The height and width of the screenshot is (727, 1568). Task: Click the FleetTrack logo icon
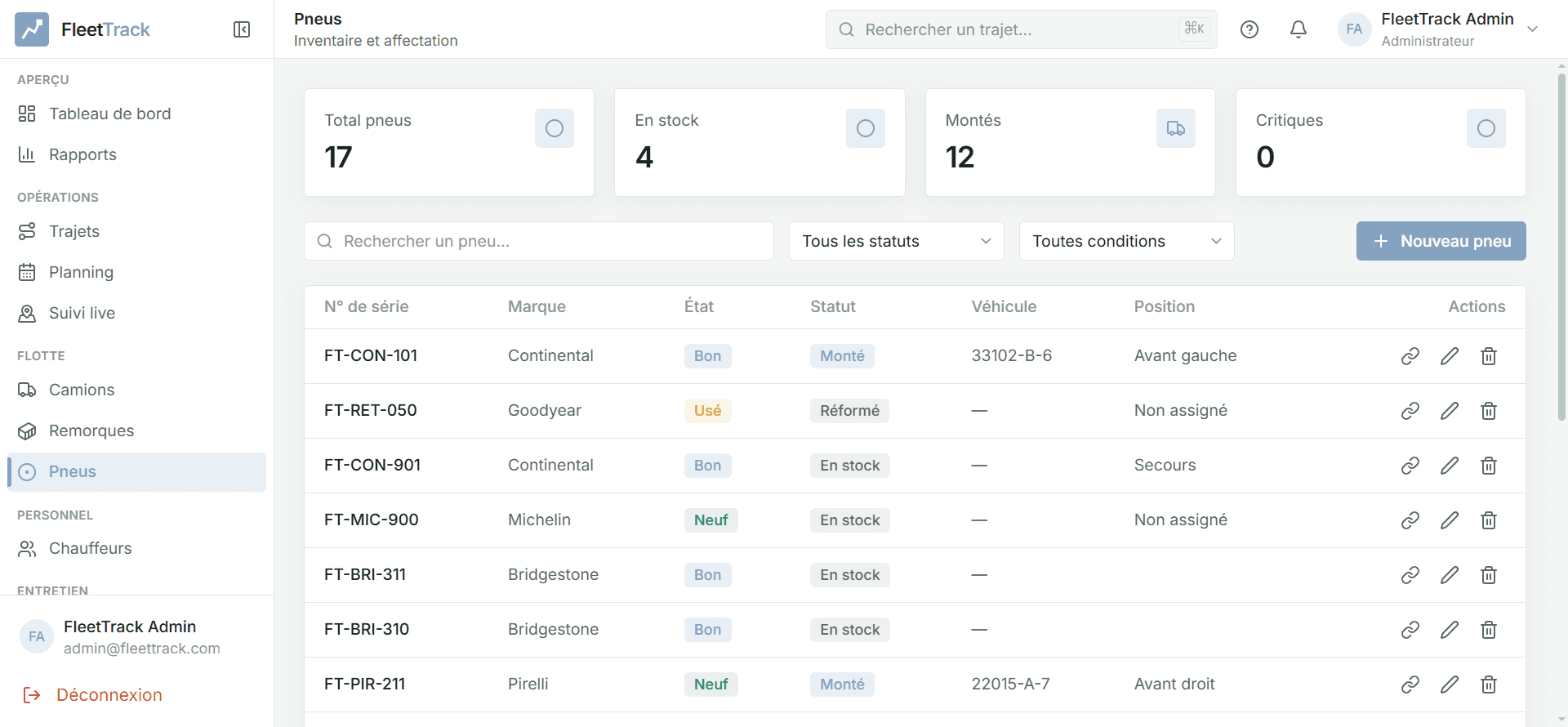coord(32,29)
